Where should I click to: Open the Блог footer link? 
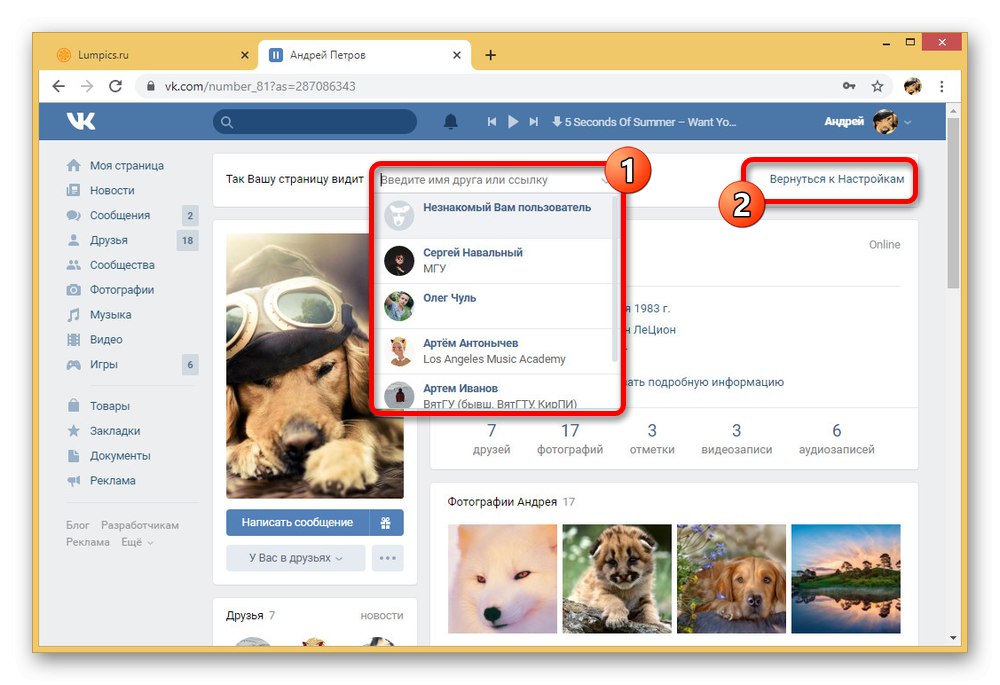pos(78,525)
